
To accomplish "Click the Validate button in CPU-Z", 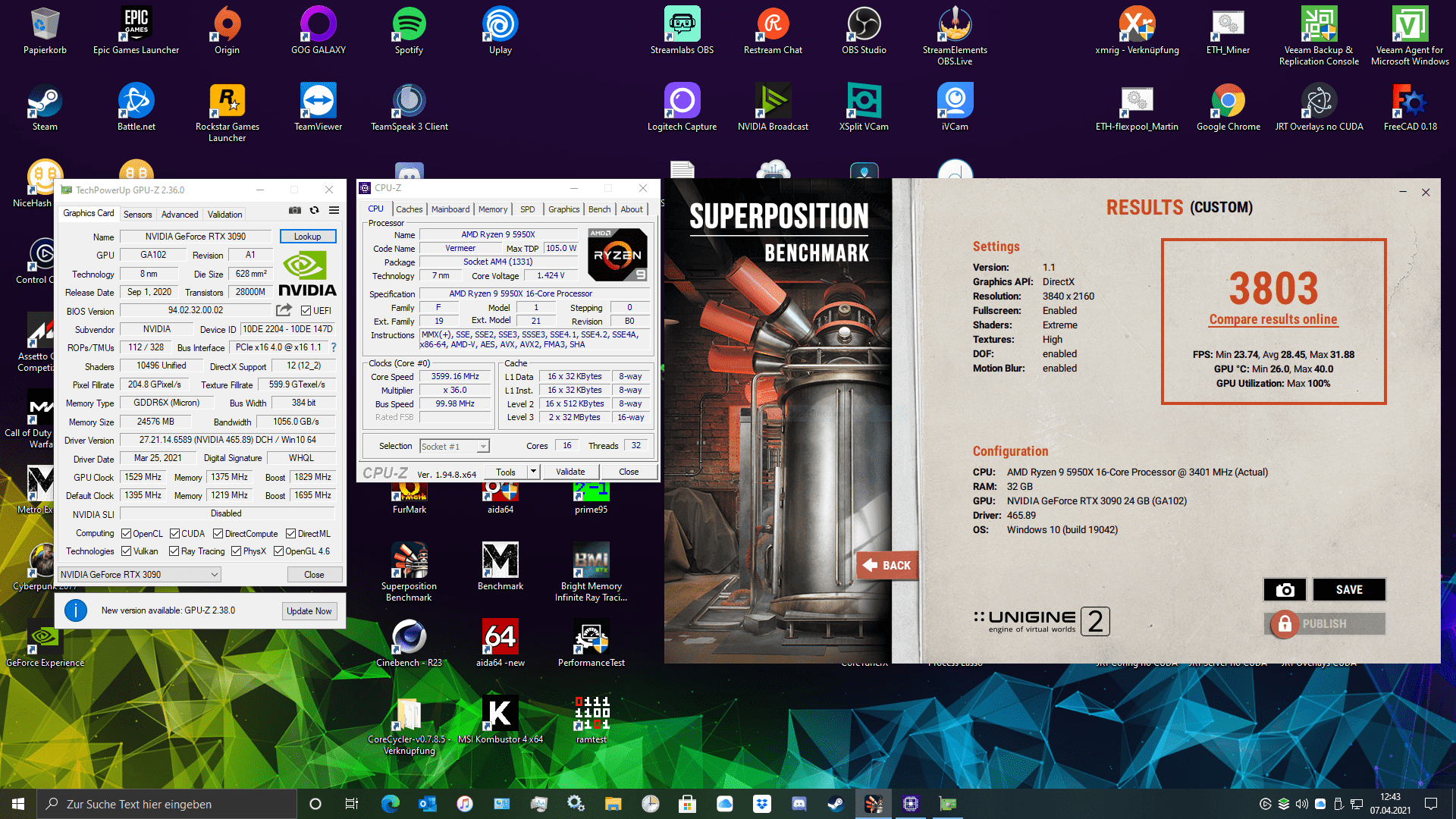I will click(570, 472).
